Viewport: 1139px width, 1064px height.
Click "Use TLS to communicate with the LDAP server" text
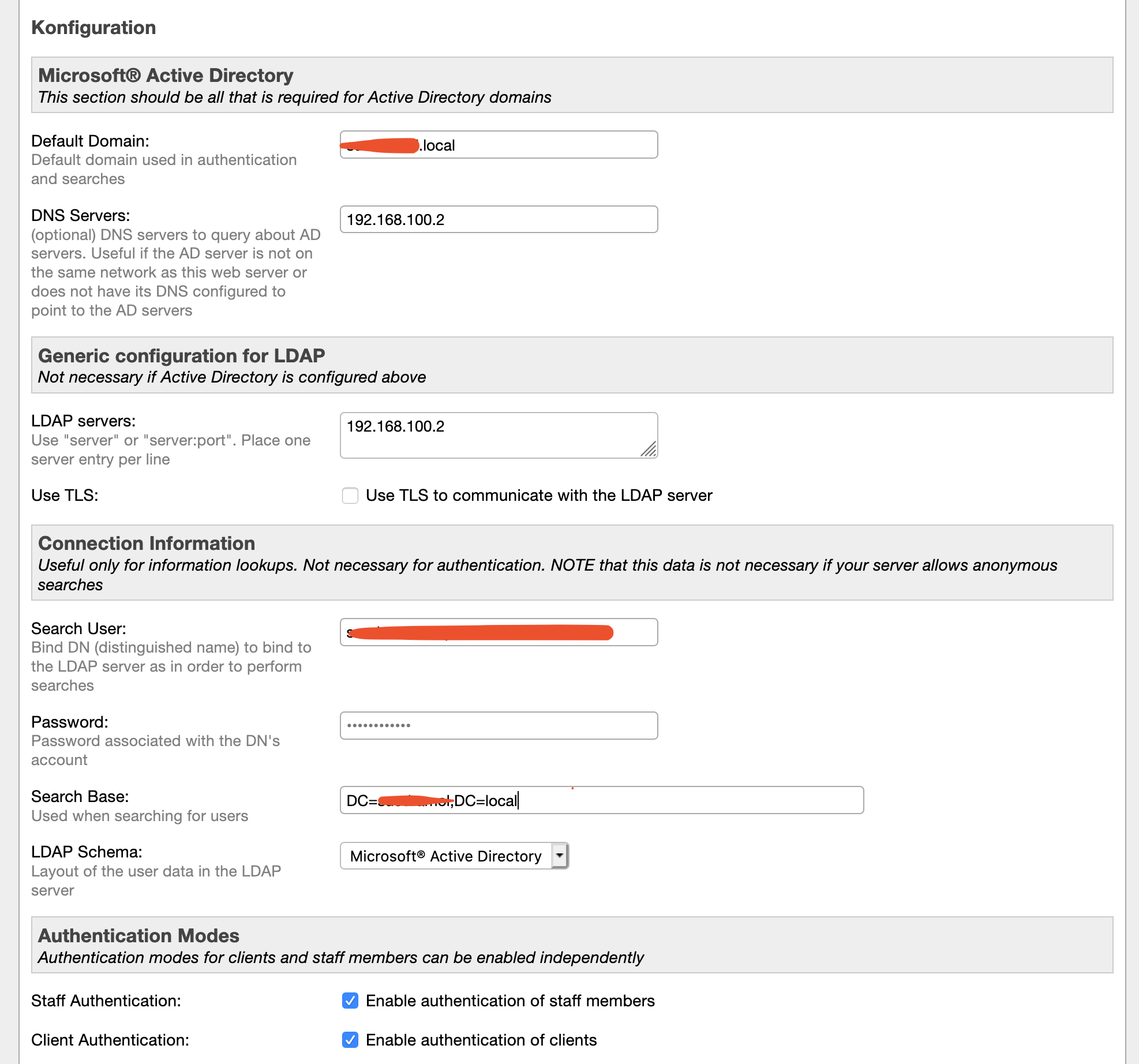[x=539, y=496]
